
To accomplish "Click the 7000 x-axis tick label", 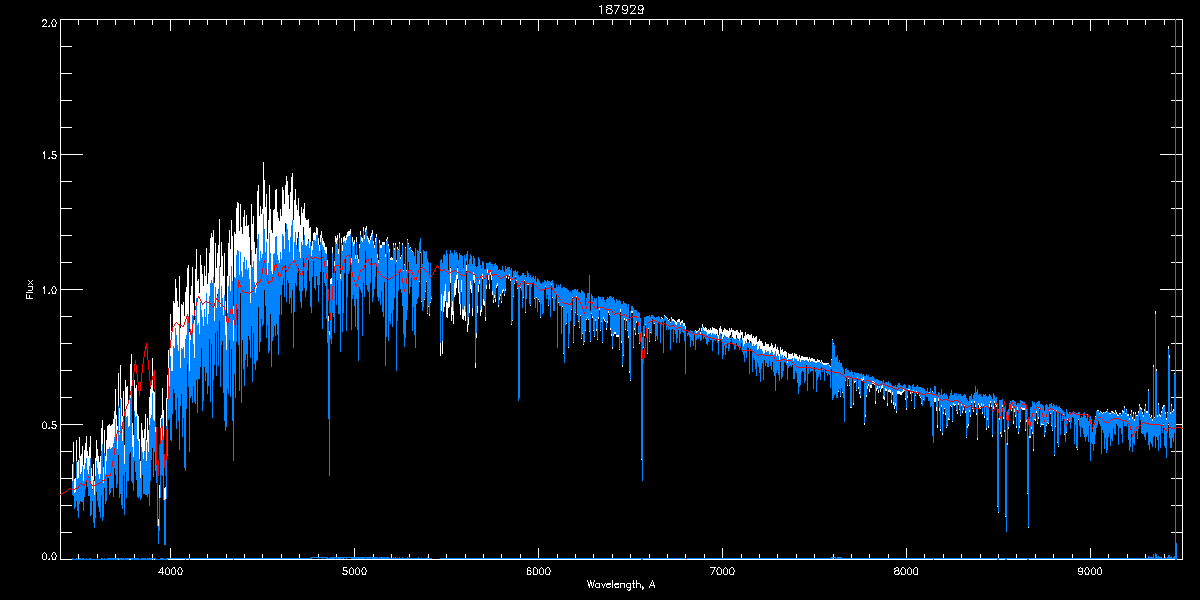I will pos(722,572).
